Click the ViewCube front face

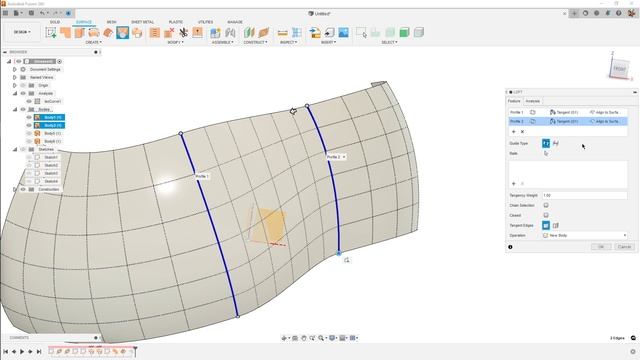coord(619,69)
